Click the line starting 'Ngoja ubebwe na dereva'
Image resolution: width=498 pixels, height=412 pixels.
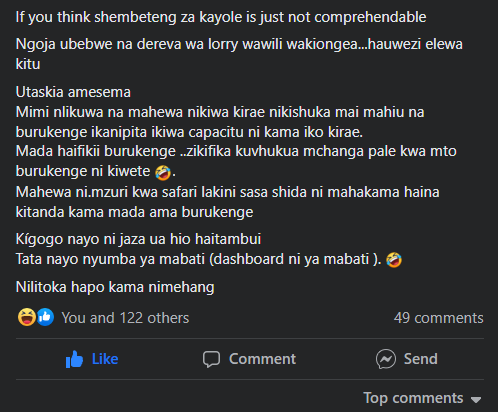239,54
